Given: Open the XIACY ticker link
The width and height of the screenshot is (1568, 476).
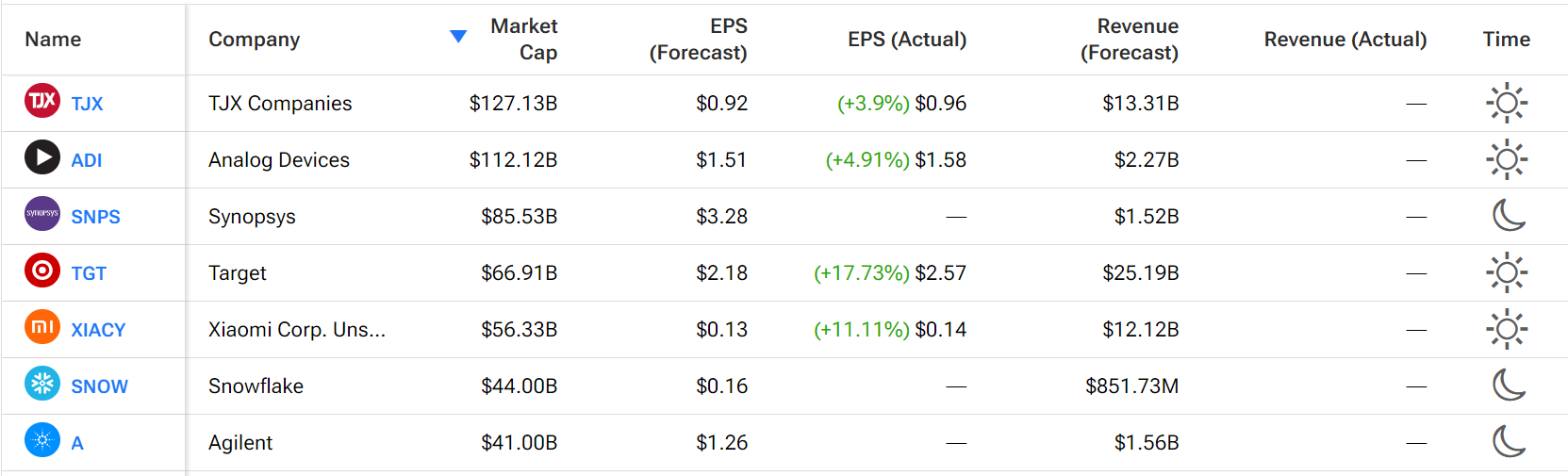Looking at the screenshot, I should 98,330.
